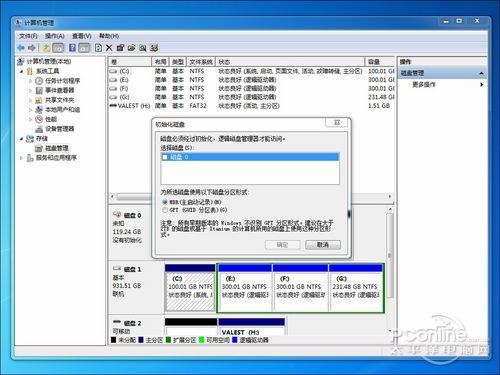Click the 1.51 GB capacity cell of VALEST

[x=379, y=106]
